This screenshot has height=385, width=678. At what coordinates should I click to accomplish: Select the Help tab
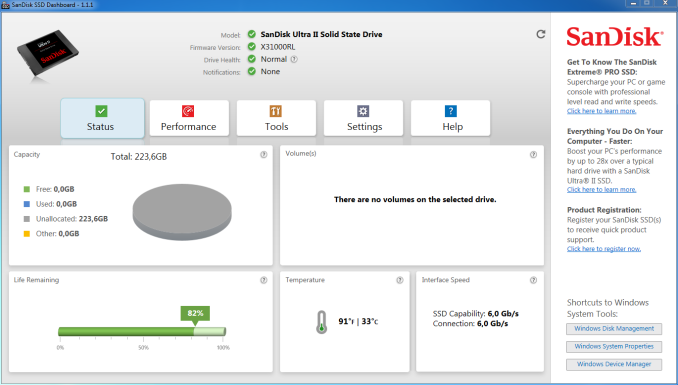pos(451,118)
